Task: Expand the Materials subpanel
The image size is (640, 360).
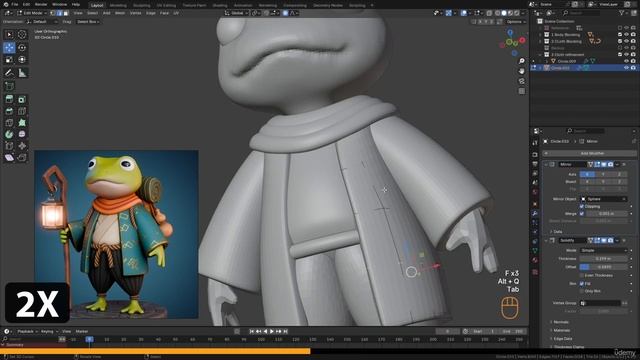Action: coord(561,330)
